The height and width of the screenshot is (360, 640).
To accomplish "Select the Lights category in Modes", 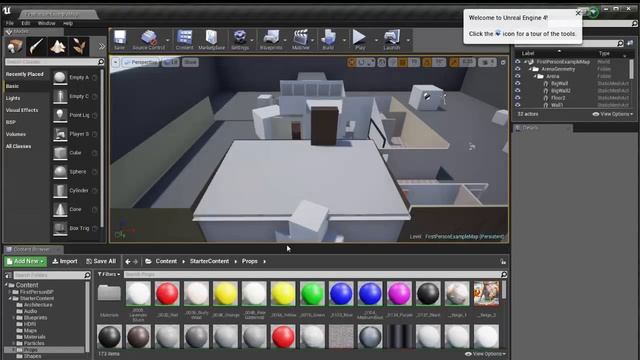I will [x=13, y=98].
